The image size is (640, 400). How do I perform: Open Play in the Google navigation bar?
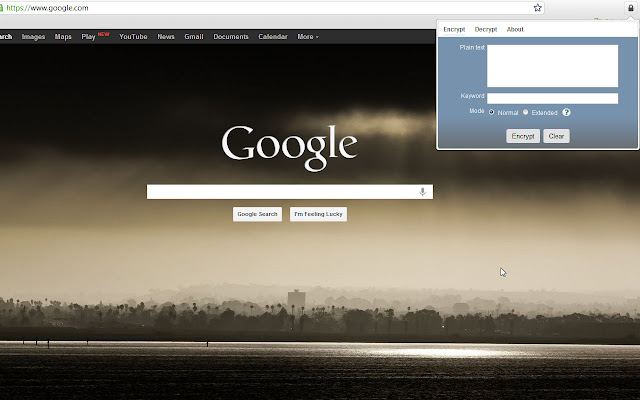point(88,37)
